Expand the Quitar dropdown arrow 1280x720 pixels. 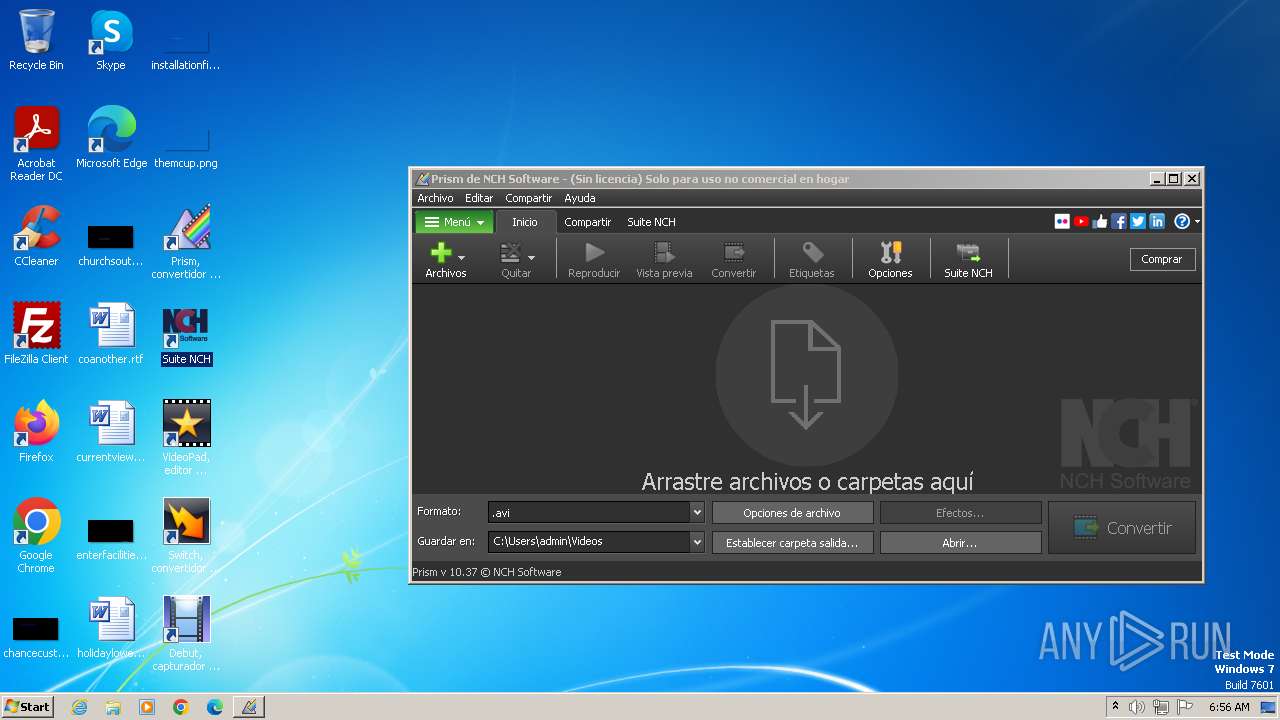coord(531,258)
